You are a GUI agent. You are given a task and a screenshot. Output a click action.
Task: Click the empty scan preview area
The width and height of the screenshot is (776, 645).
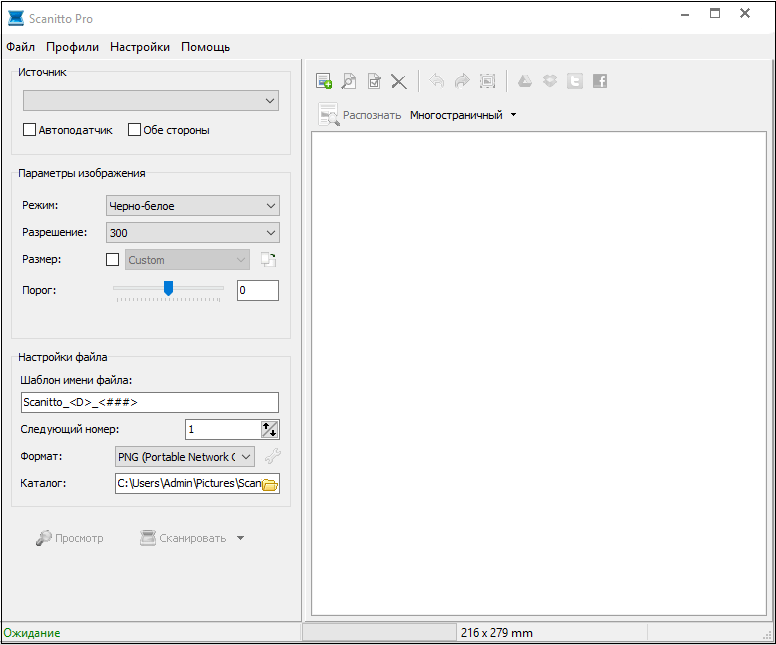tap(538, 373)
